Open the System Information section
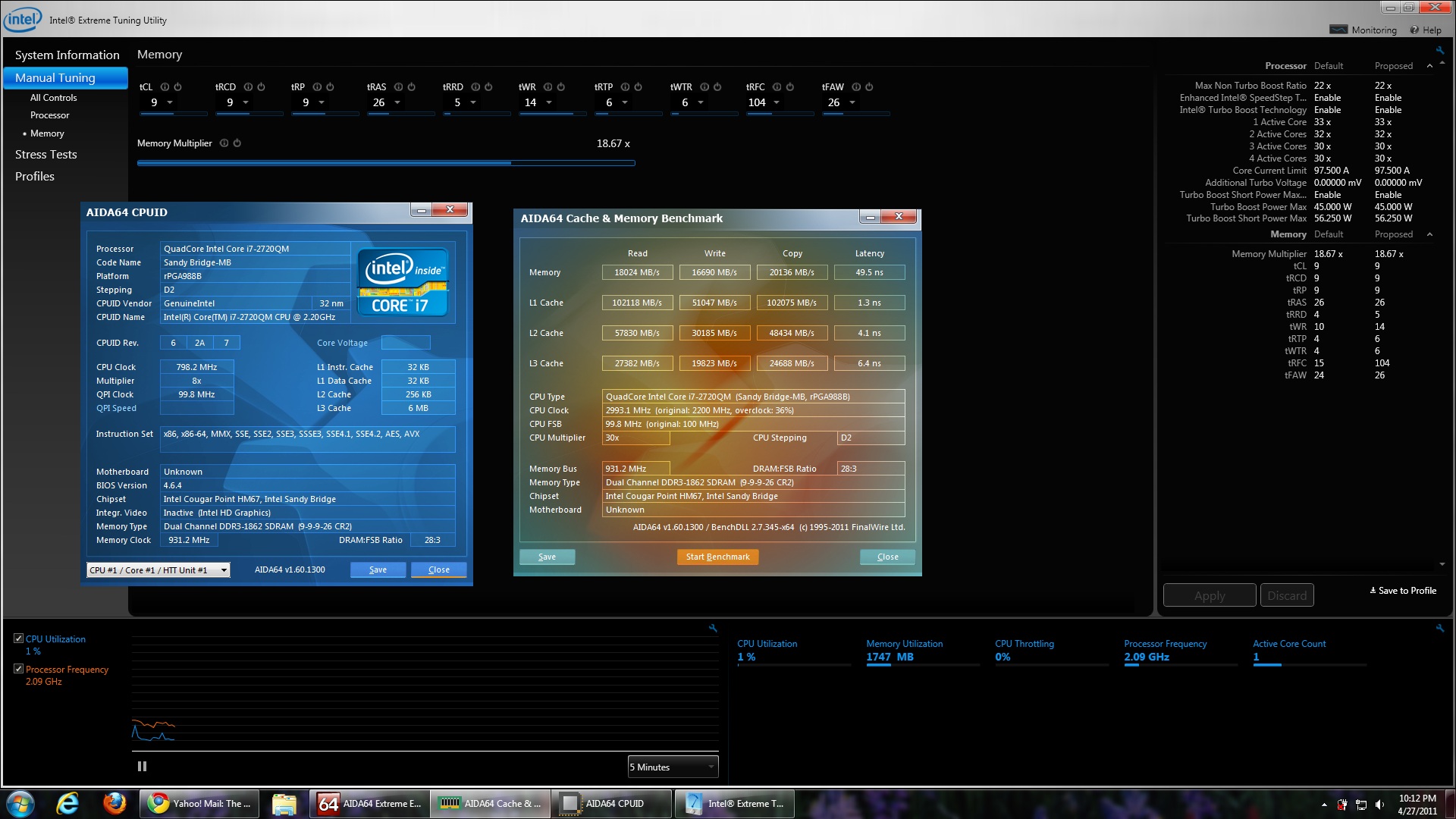The width and height of the screenshot is (1456, 819). (67, 55)
